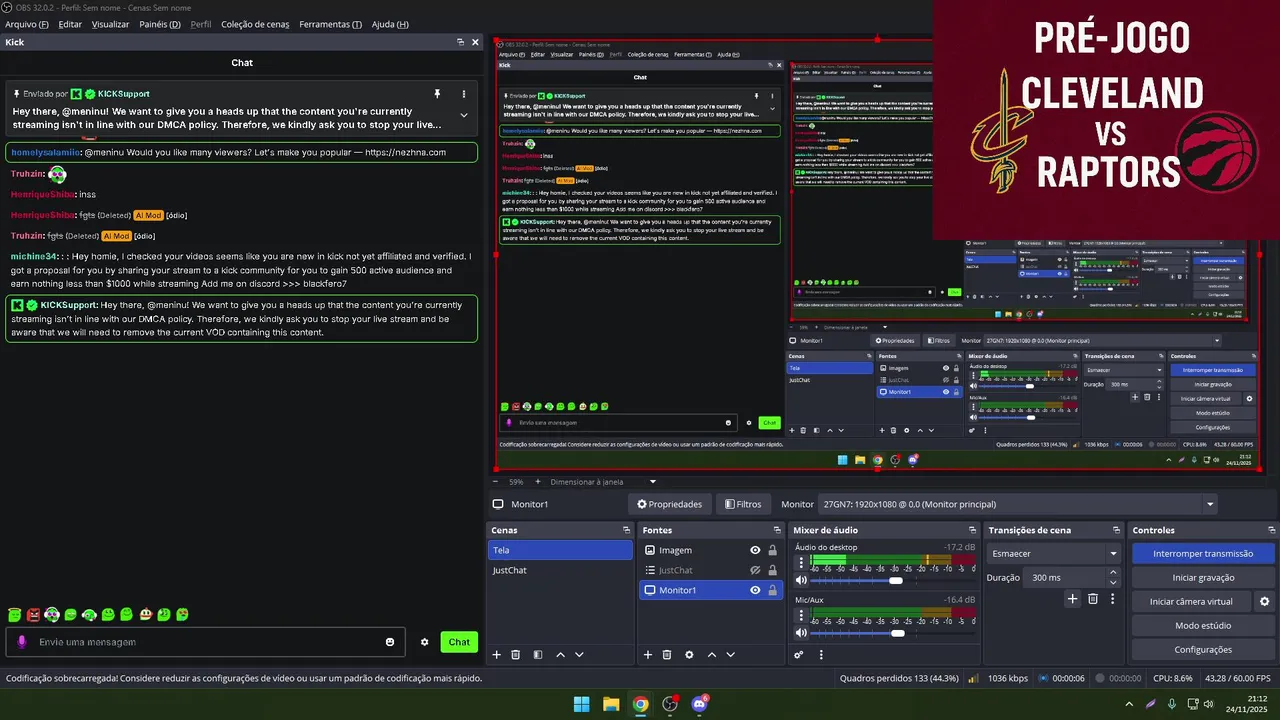Toggle lock on Imagem source
Image resolution: width=1280 pixels, height=720 pixels.
(x=772, y=550)
